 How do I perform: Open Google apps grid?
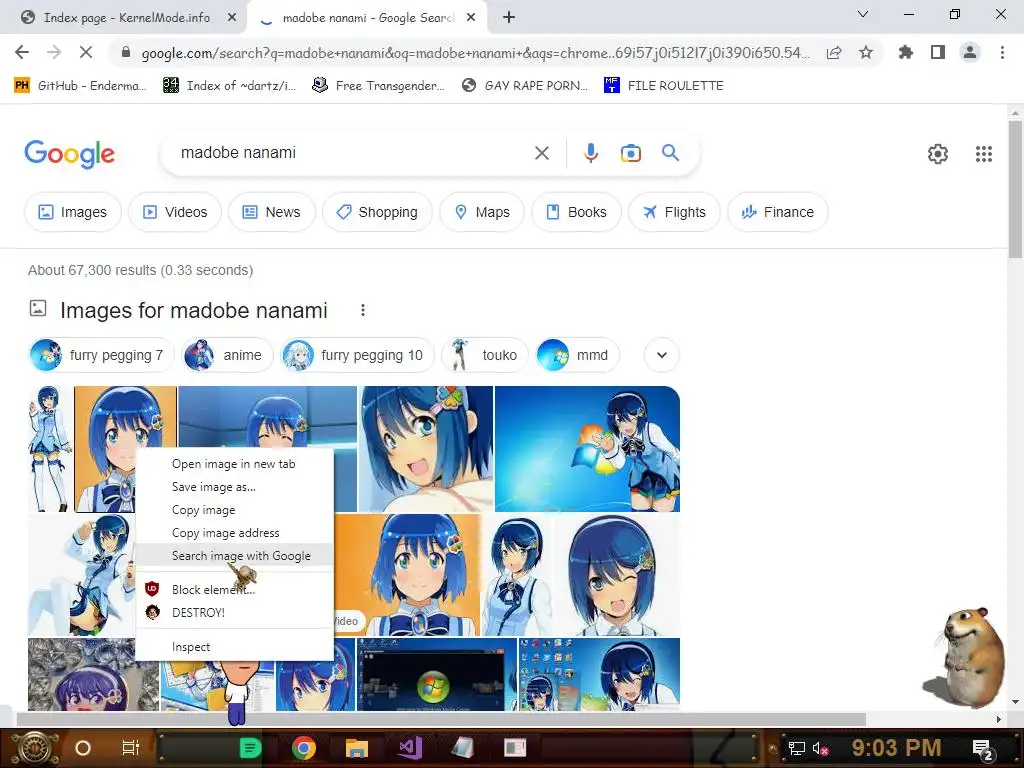(x=984, y=154)
